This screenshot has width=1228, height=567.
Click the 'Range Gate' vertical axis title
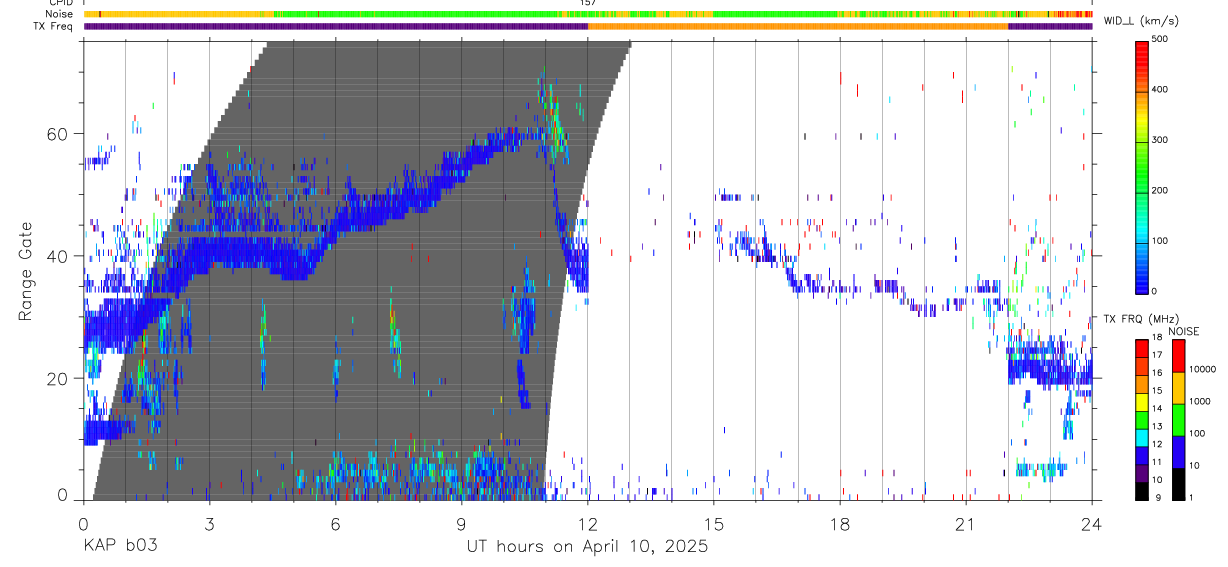25,272
